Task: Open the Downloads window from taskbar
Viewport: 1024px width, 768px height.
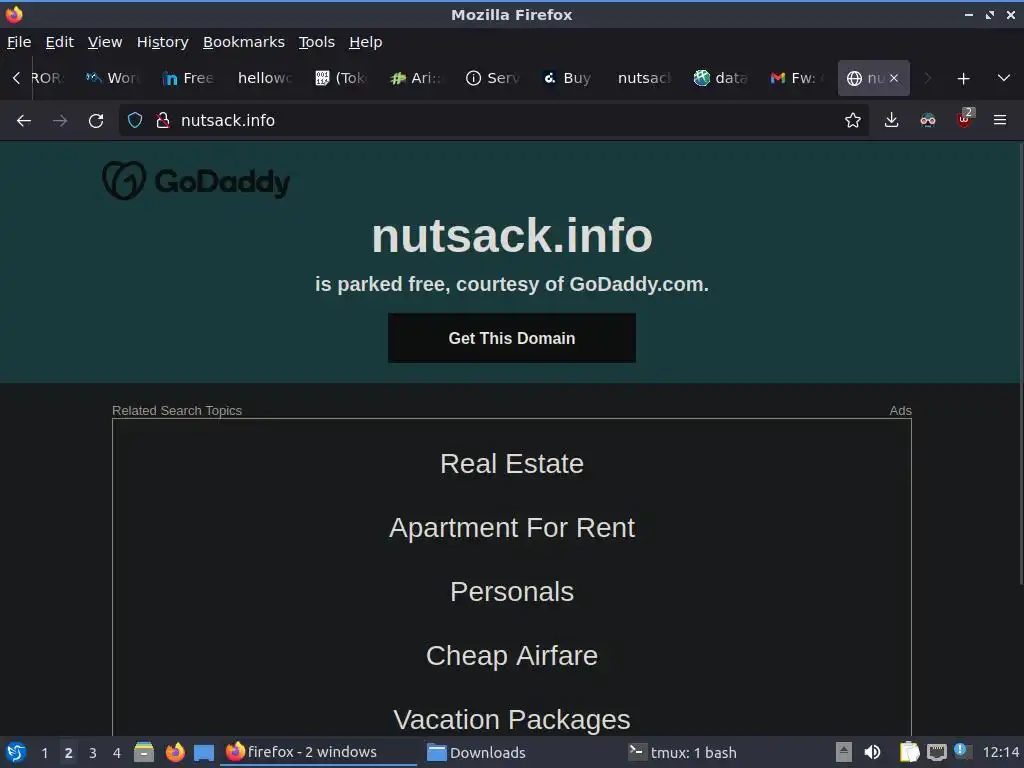Action: click(520, 752)
